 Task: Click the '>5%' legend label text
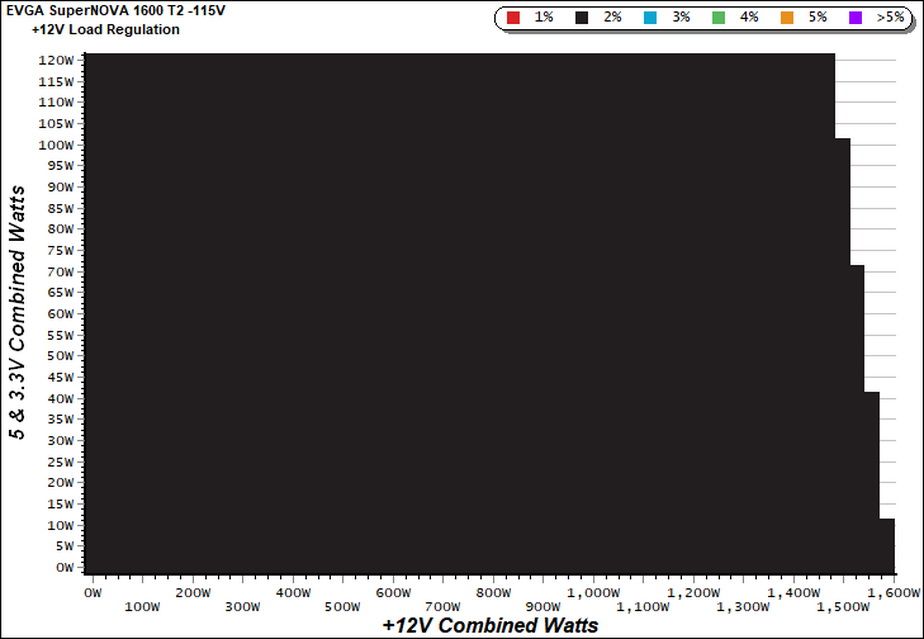[x=890, y=17]
